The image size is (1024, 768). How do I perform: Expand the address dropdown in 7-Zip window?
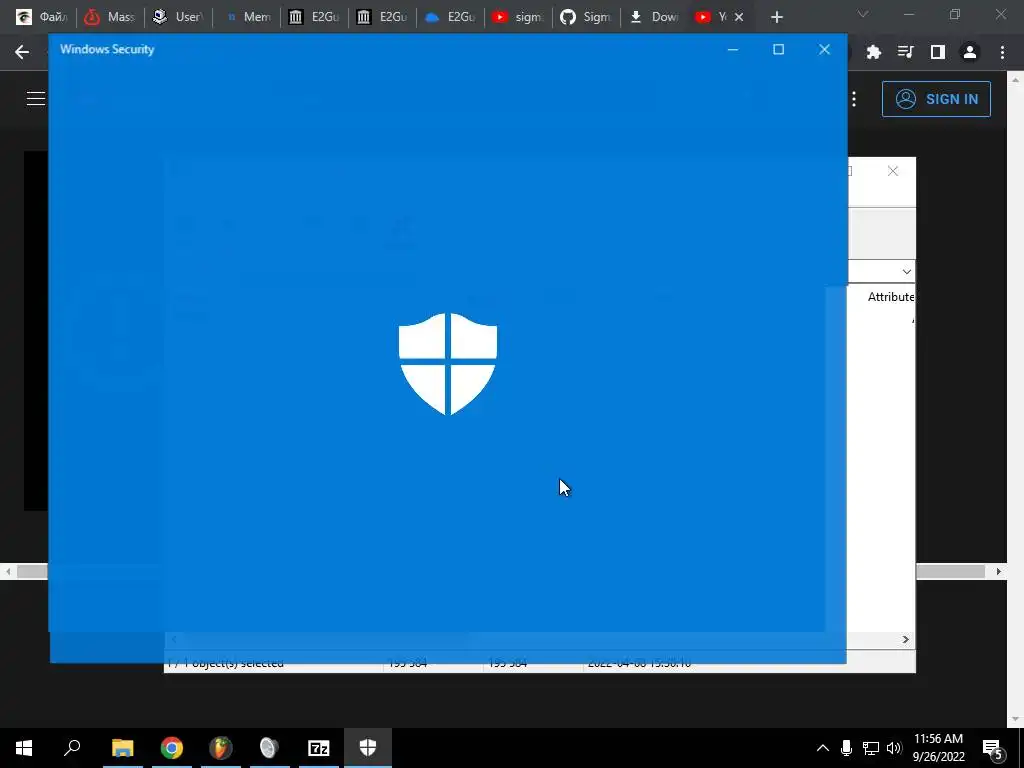click(906, 272)
